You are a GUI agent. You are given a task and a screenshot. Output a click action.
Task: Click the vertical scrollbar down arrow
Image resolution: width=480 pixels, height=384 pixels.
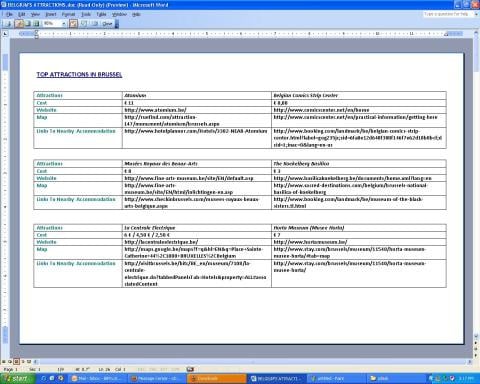(x=476, y=336)
